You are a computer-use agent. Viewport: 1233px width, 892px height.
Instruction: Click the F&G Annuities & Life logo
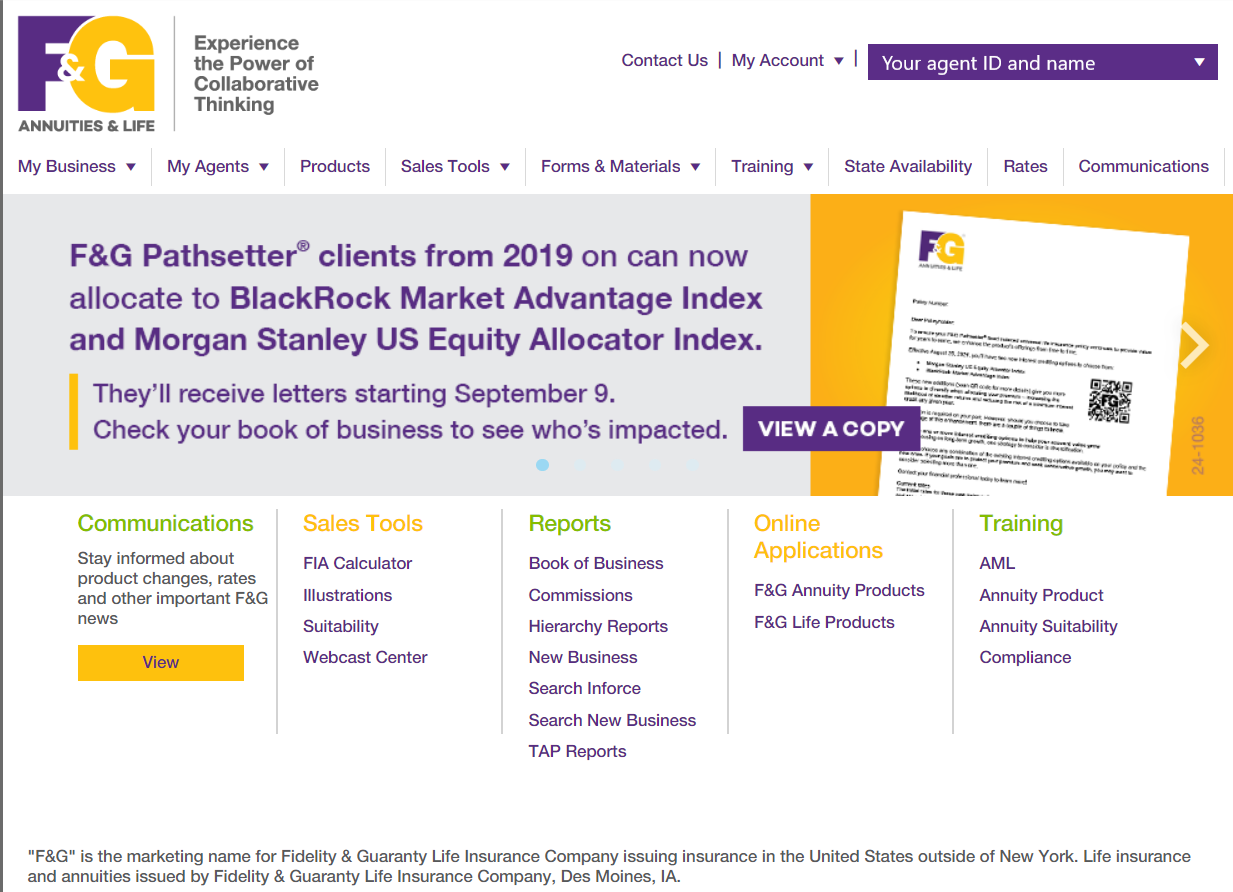tap(87, 74)
